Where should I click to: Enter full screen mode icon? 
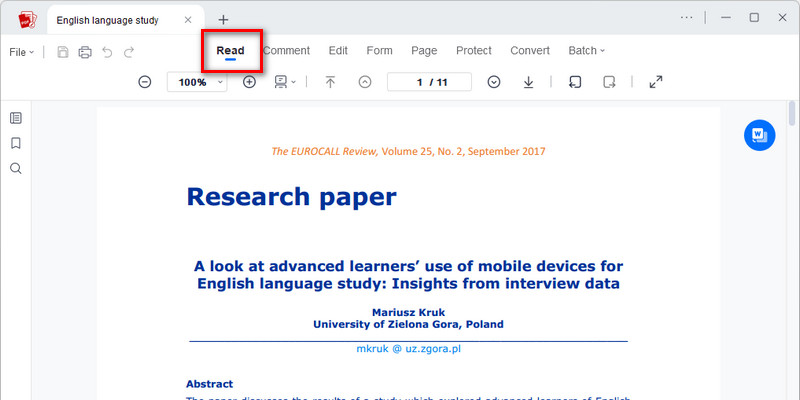[656, 82]
